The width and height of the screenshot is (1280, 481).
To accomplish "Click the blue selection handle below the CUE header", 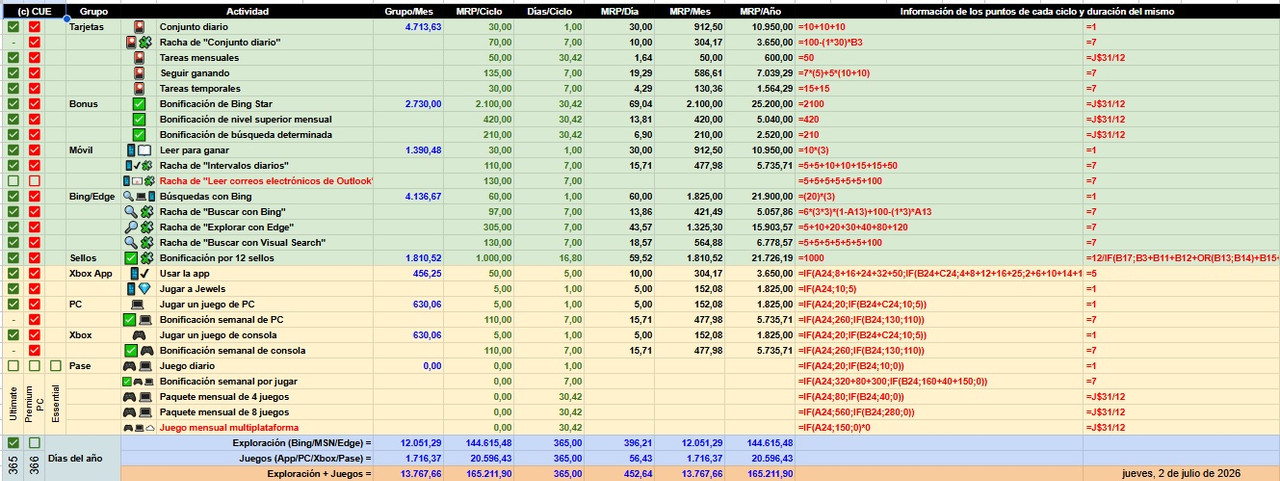I will 66,19.
